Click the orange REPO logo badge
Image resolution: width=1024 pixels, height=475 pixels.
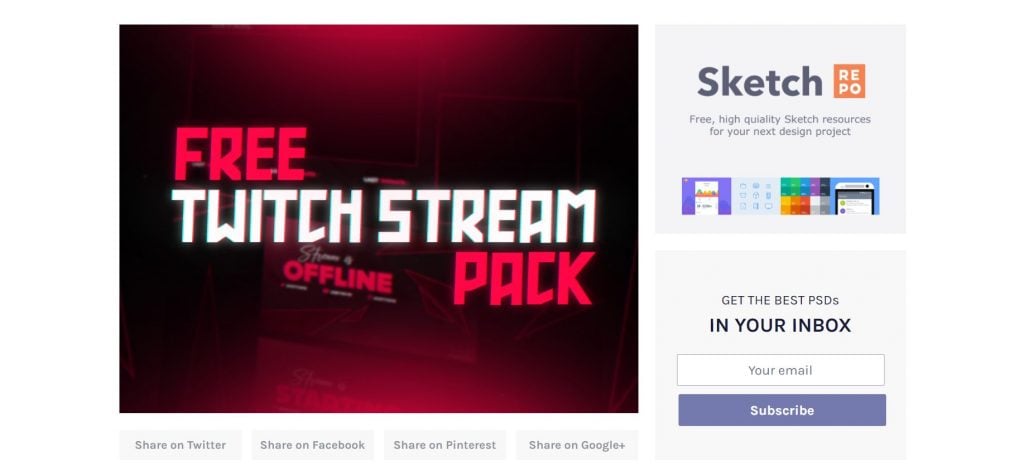coord(849,81)
